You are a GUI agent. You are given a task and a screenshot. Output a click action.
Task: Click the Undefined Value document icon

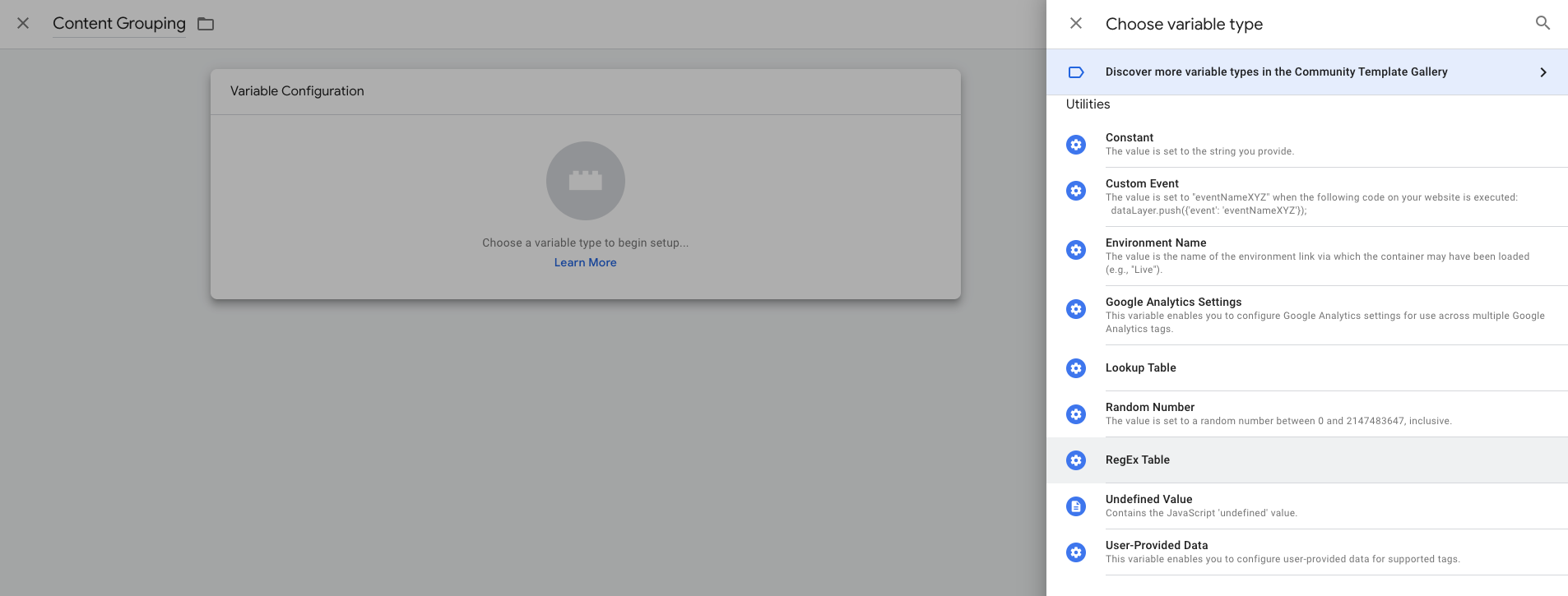point(1076,506)
